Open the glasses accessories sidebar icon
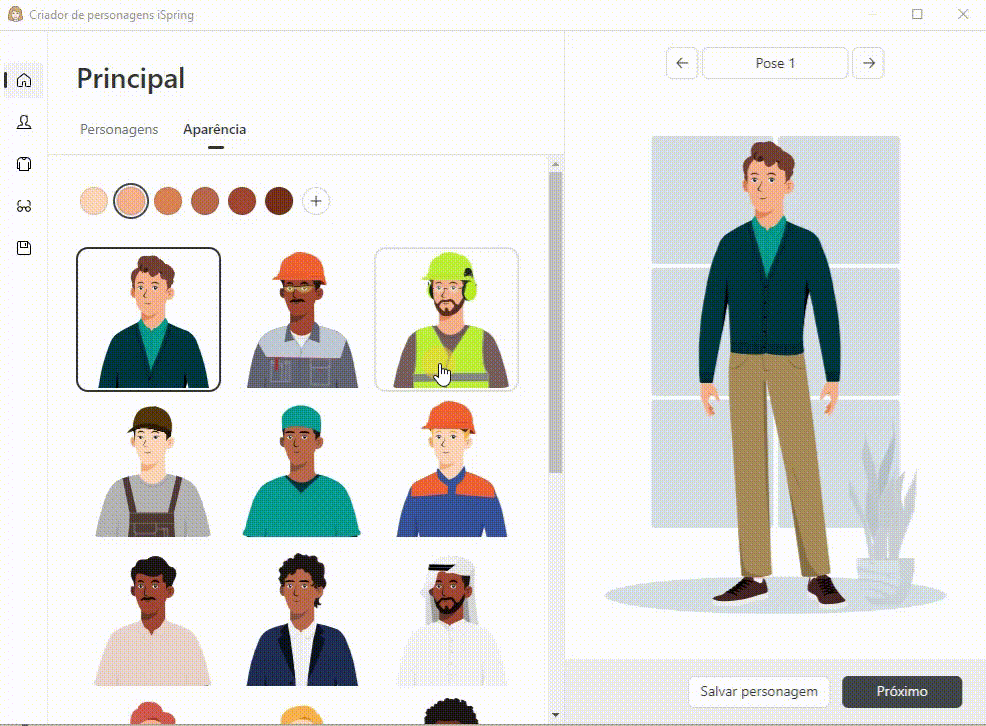 coord(24,206)
